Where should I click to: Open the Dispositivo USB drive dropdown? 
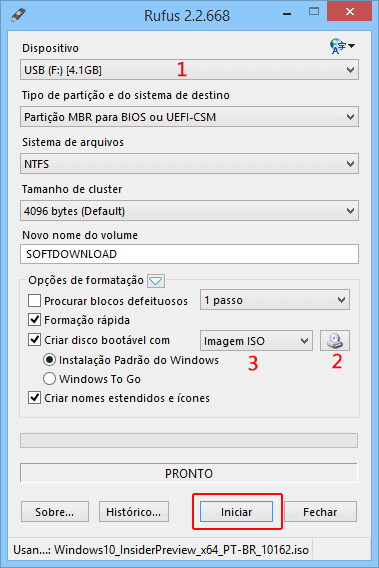click(x=190, y=70)
